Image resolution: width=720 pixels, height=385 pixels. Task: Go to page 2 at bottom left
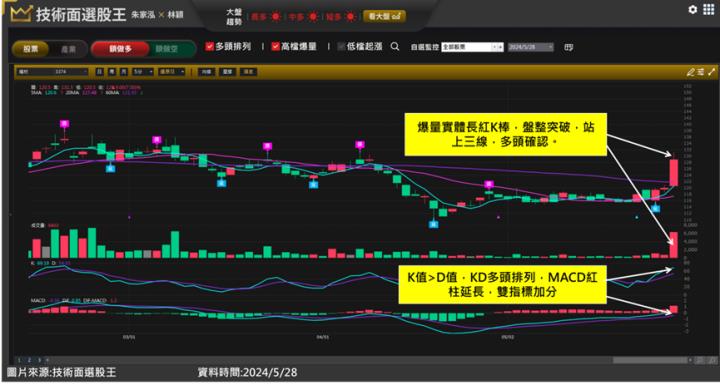29,360
